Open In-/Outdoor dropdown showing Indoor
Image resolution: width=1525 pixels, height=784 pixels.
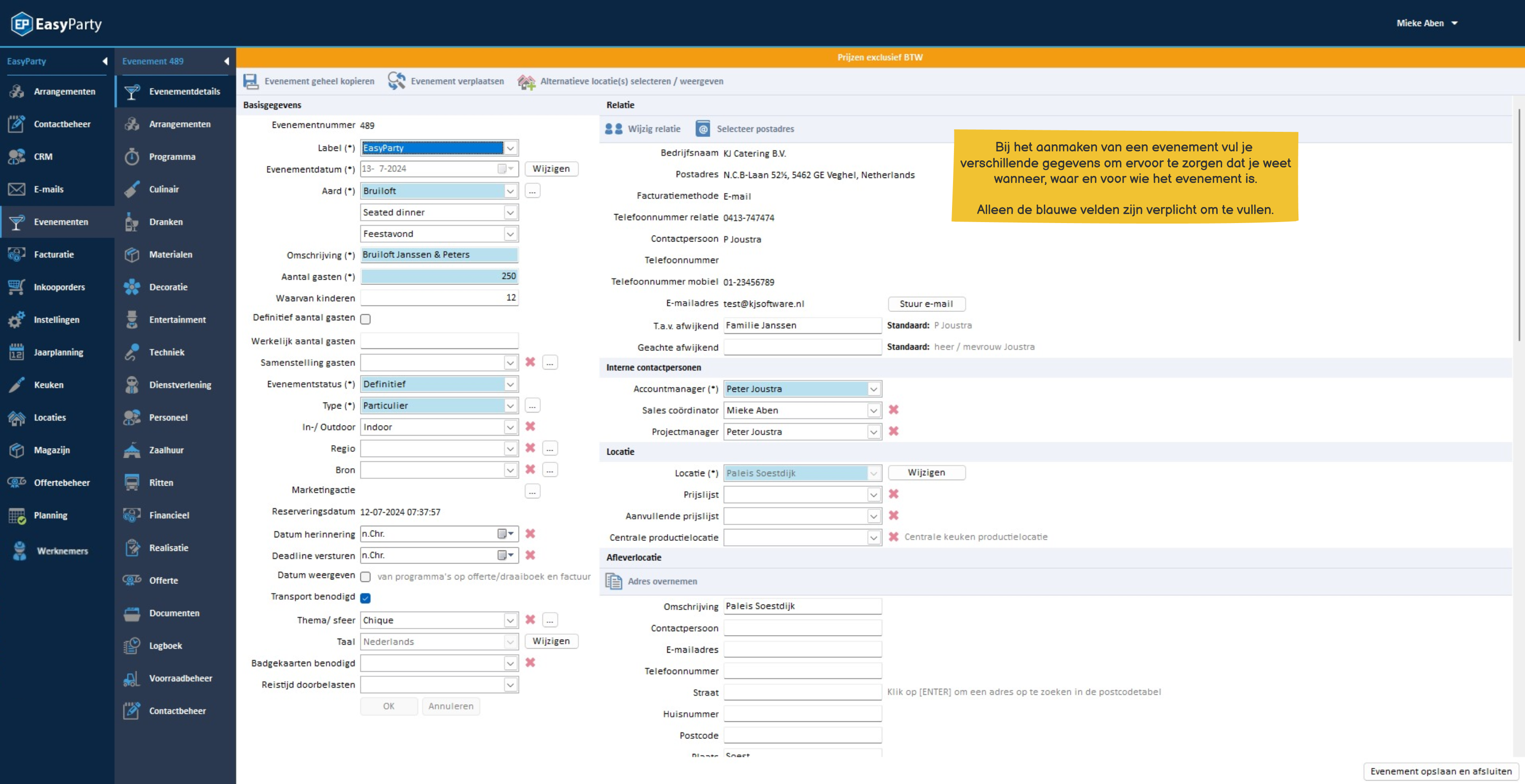point(439,427)
